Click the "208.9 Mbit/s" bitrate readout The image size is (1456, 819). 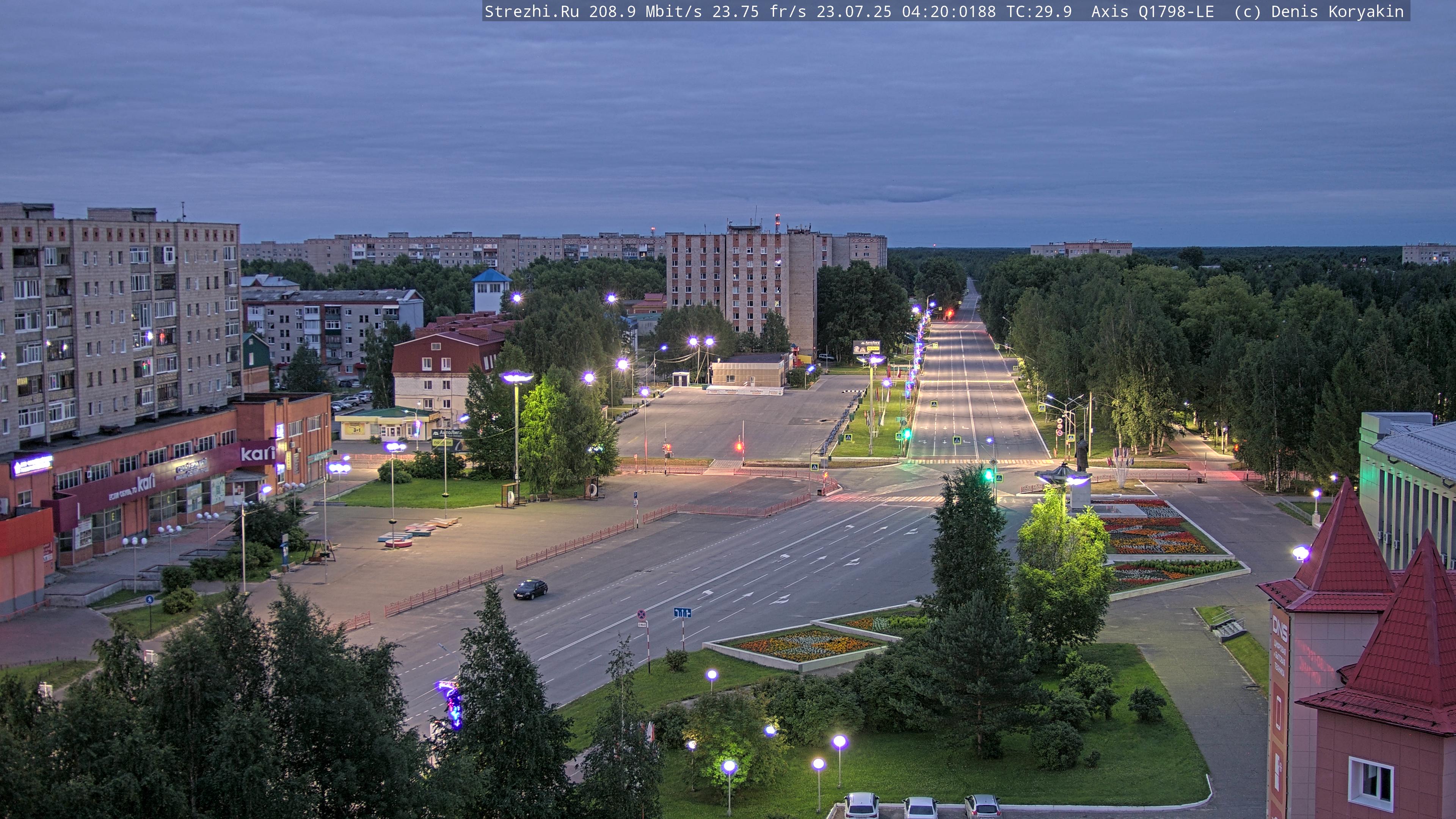point(645,11)
